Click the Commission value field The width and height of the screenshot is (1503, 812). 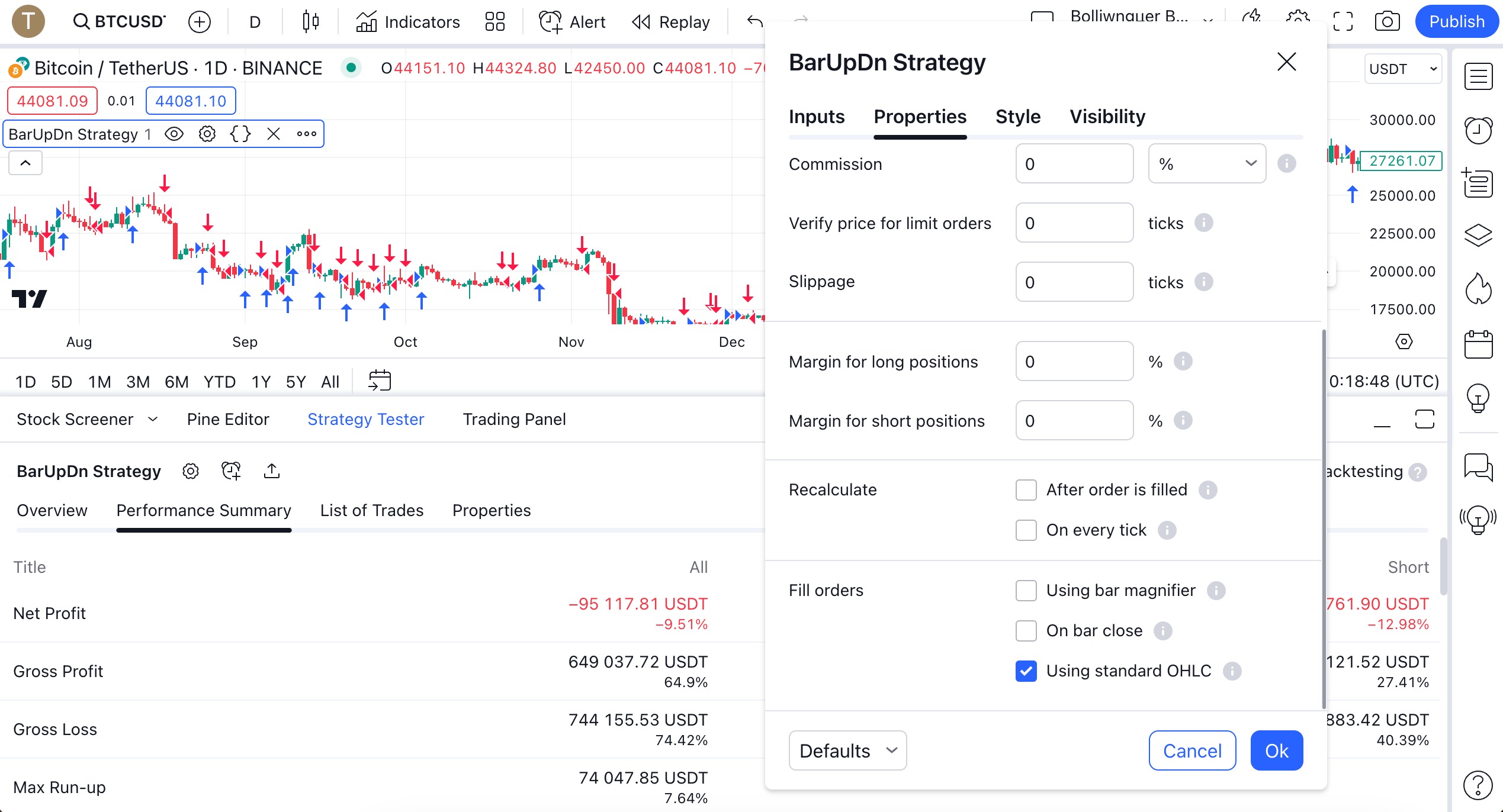pos(1074,164)
